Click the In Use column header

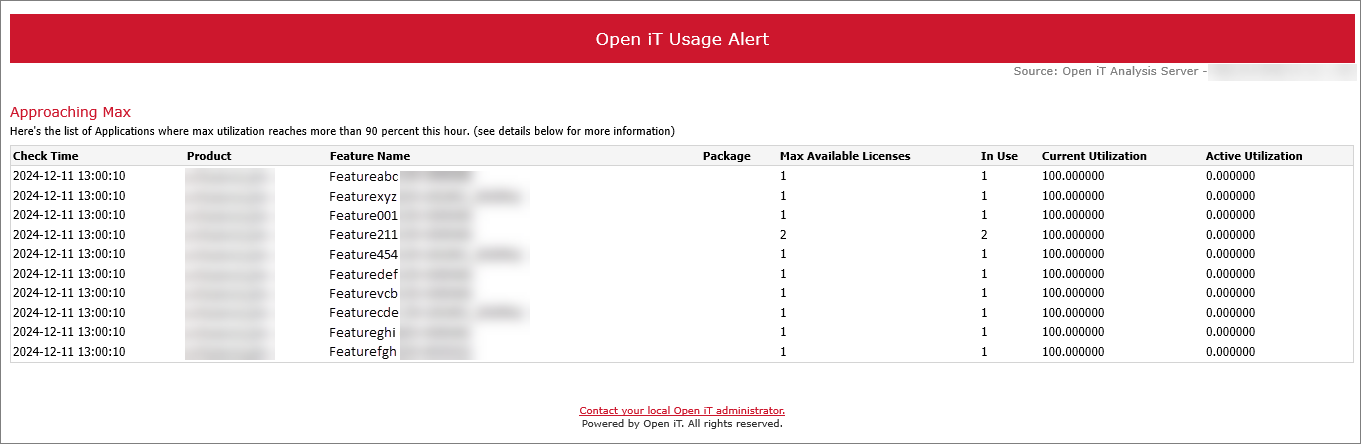pos(999,156)
